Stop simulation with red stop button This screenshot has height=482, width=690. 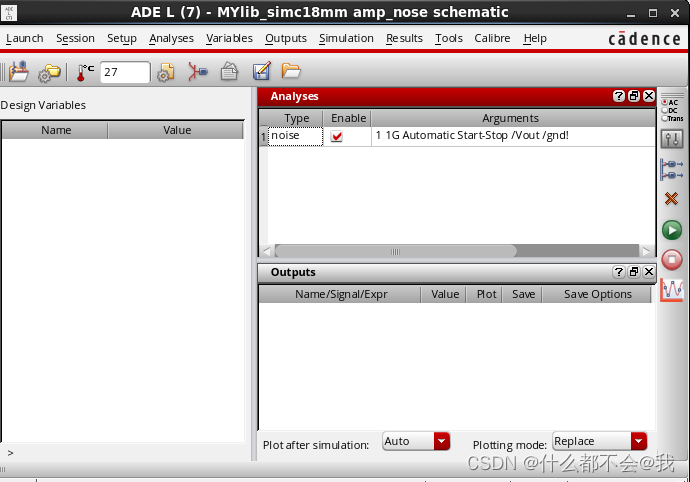(x=672, y=259)
